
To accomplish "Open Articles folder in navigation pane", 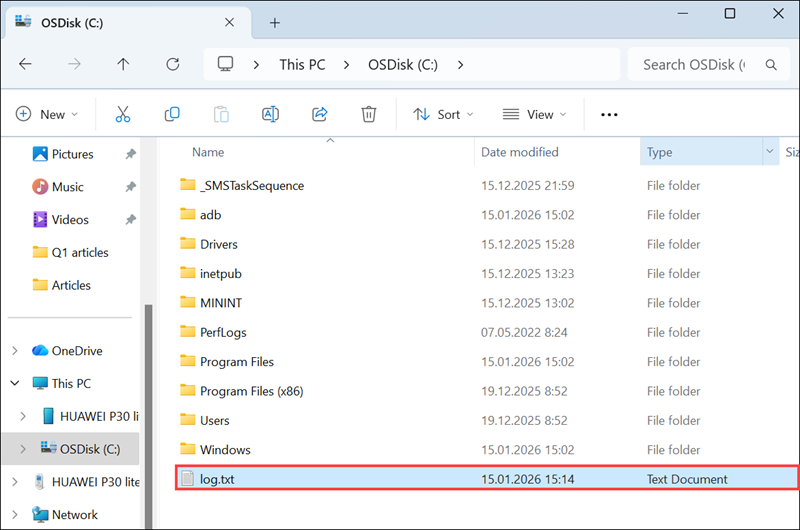I will pos(71,285).
